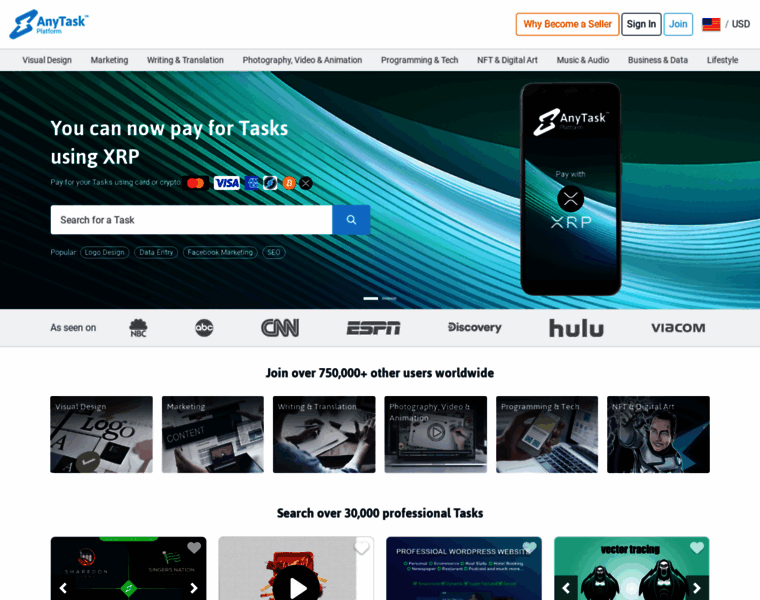Open Photography, Video & Animation category tile
This screenshot has width=760, height=600.
tap(436, 434)
